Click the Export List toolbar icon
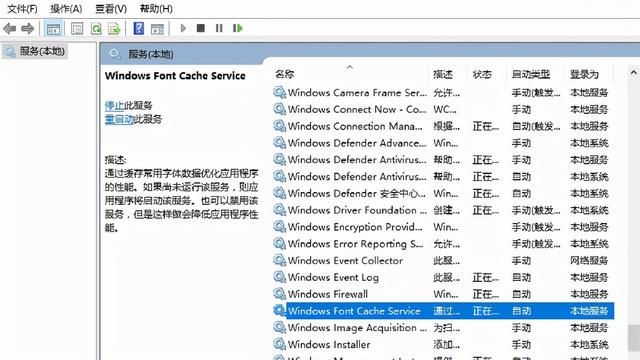Image resolution: width=640 pixels, height=360 pixels. (114, 29)
